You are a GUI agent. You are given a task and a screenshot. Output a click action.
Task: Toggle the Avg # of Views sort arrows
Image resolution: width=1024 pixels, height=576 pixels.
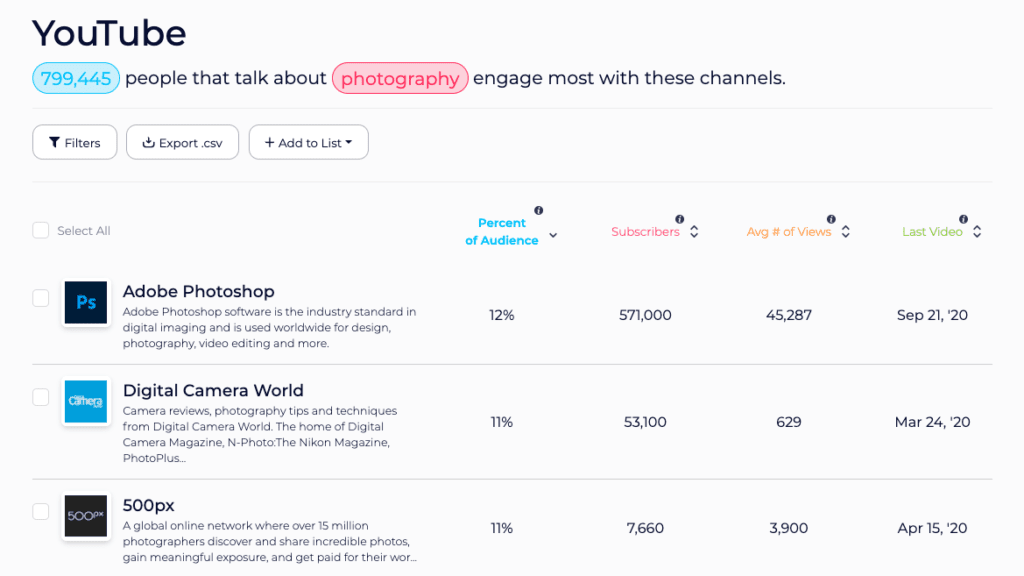click(846, 232)
